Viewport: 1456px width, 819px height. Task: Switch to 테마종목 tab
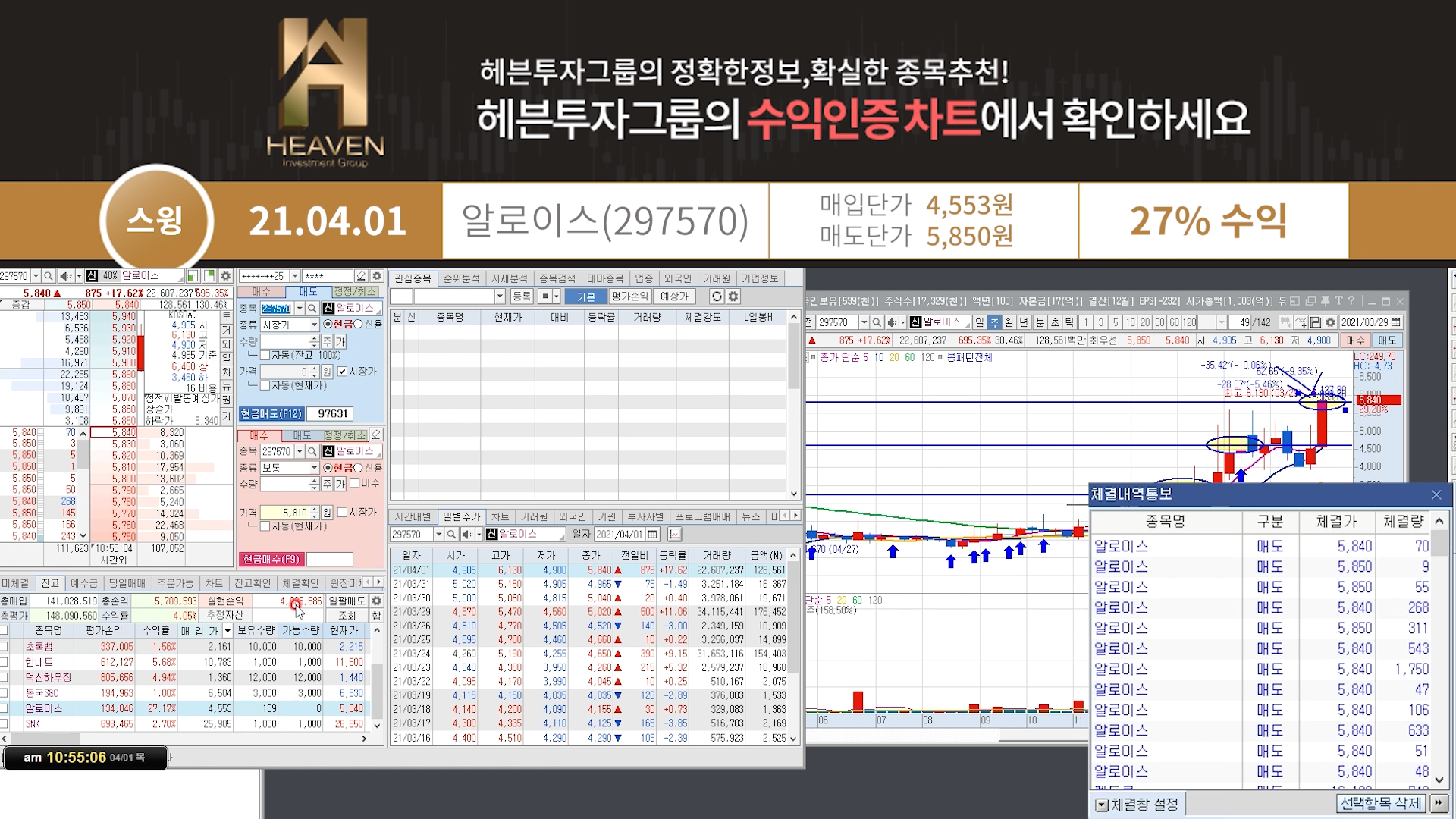[605, 278]
